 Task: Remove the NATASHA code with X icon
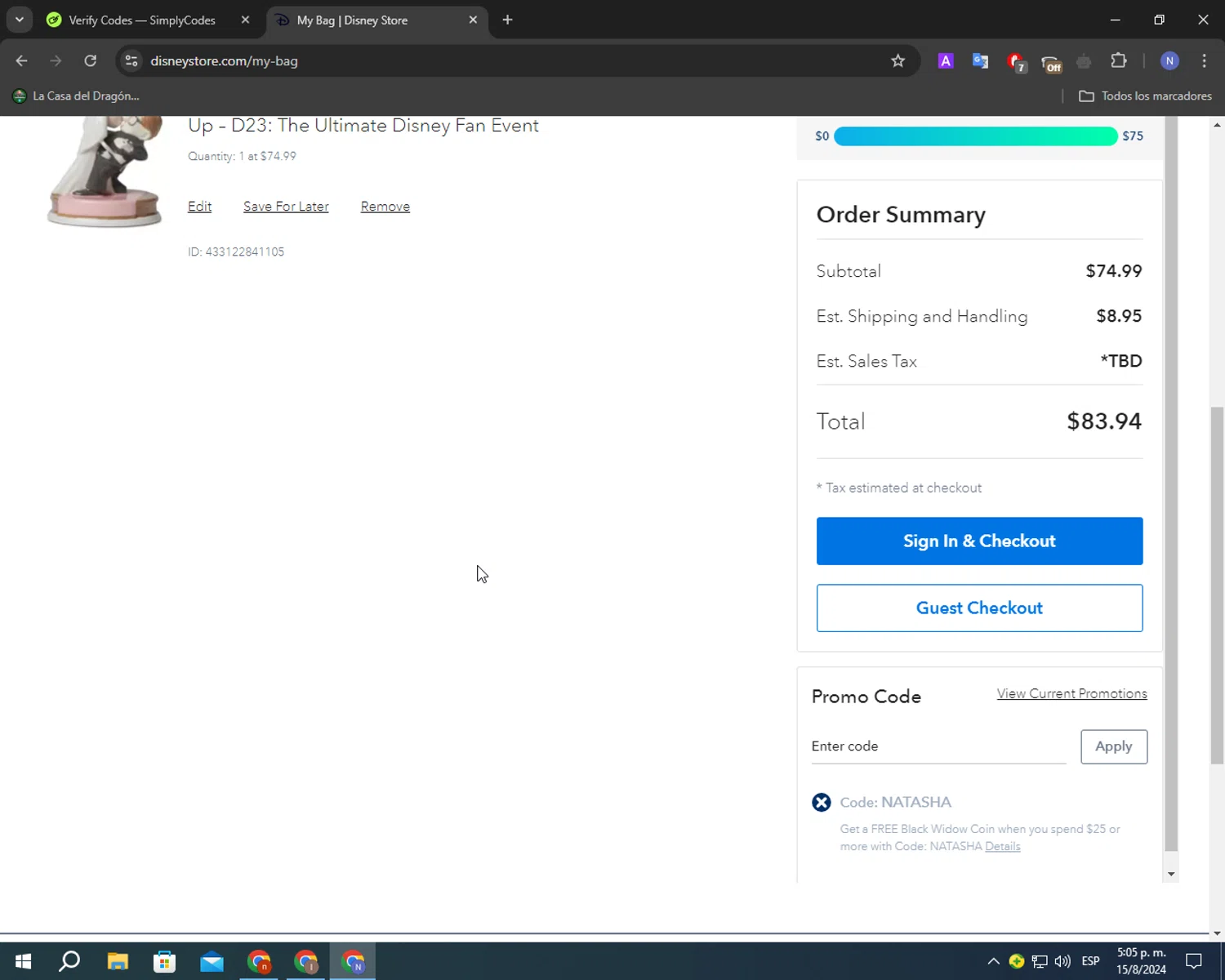(x=822, y=802)
